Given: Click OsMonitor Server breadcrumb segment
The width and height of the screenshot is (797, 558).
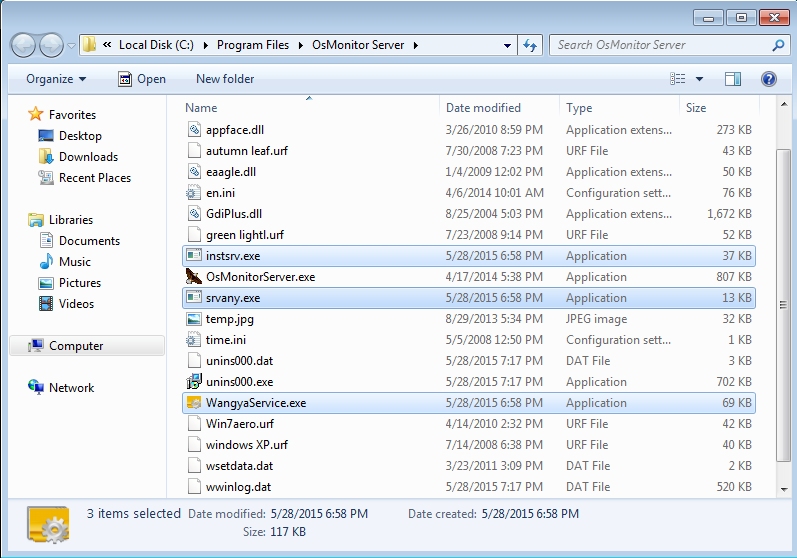Looking at the screenshot, I should (x=358, y=45).
